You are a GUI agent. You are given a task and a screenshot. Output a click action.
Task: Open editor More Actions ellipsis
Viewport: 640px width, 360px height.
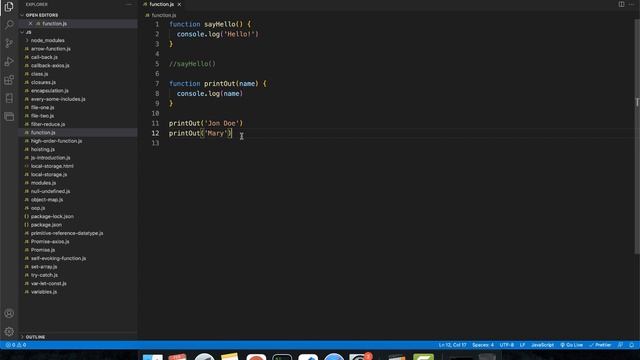pos(631,4)
